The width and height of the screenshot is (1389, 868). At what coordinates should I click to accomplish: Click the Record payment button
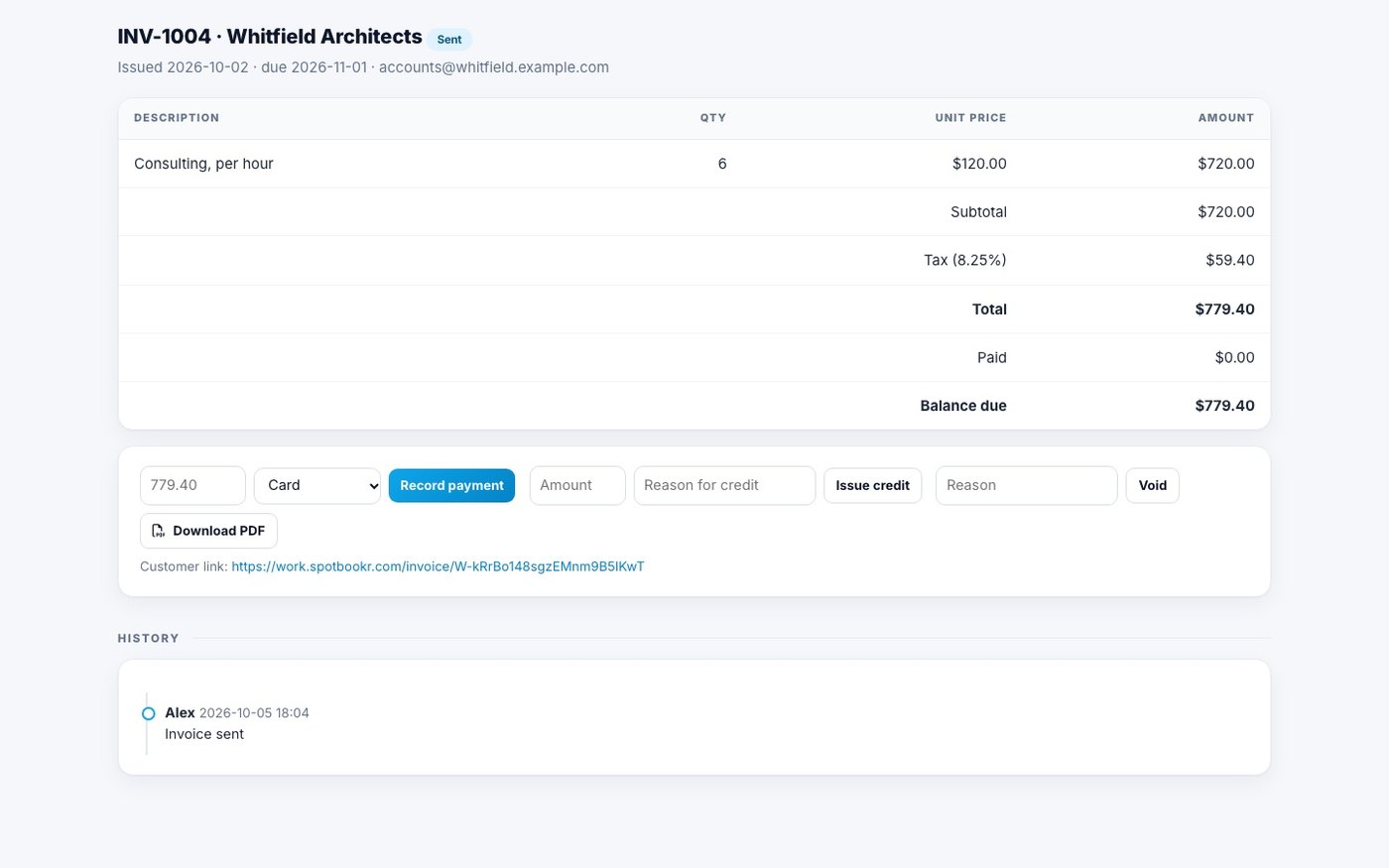coord(451,485)
